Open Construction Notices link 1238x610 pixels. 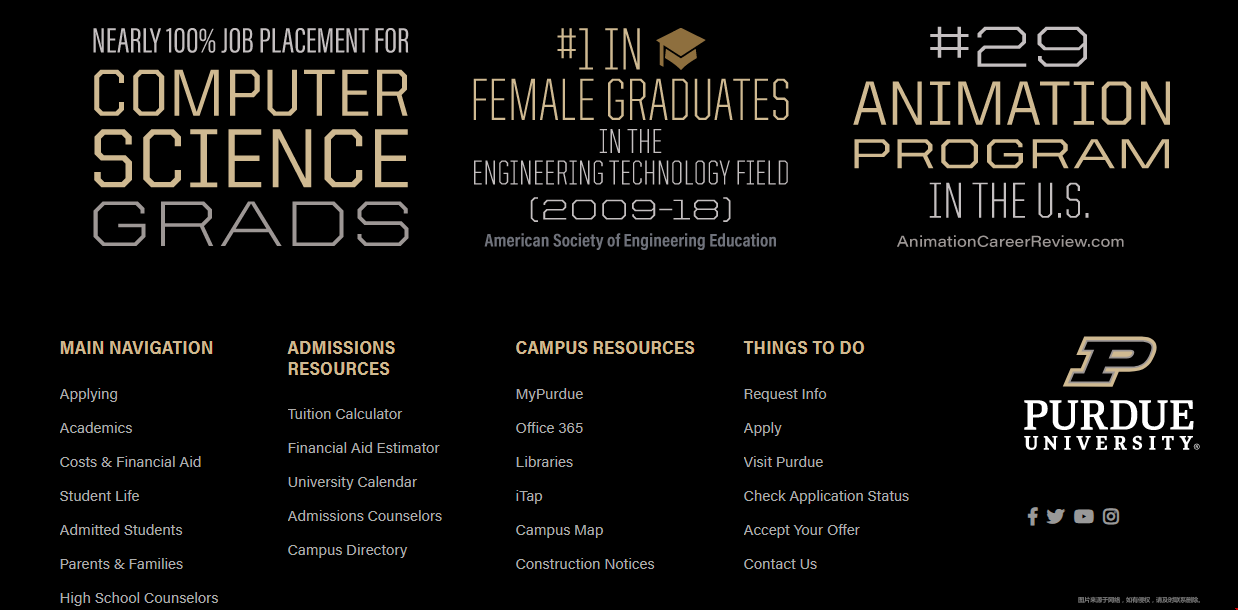[x=585, y=564]
